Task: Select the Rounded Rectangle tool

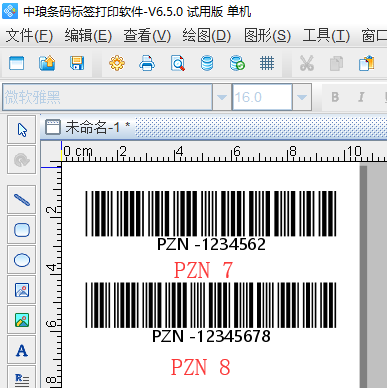Action: [22, 230]
